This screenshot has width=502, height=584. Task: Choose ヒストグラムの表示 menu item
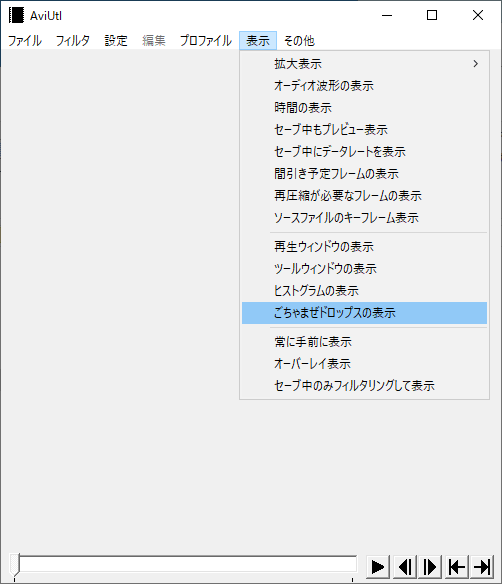point(364,291)
